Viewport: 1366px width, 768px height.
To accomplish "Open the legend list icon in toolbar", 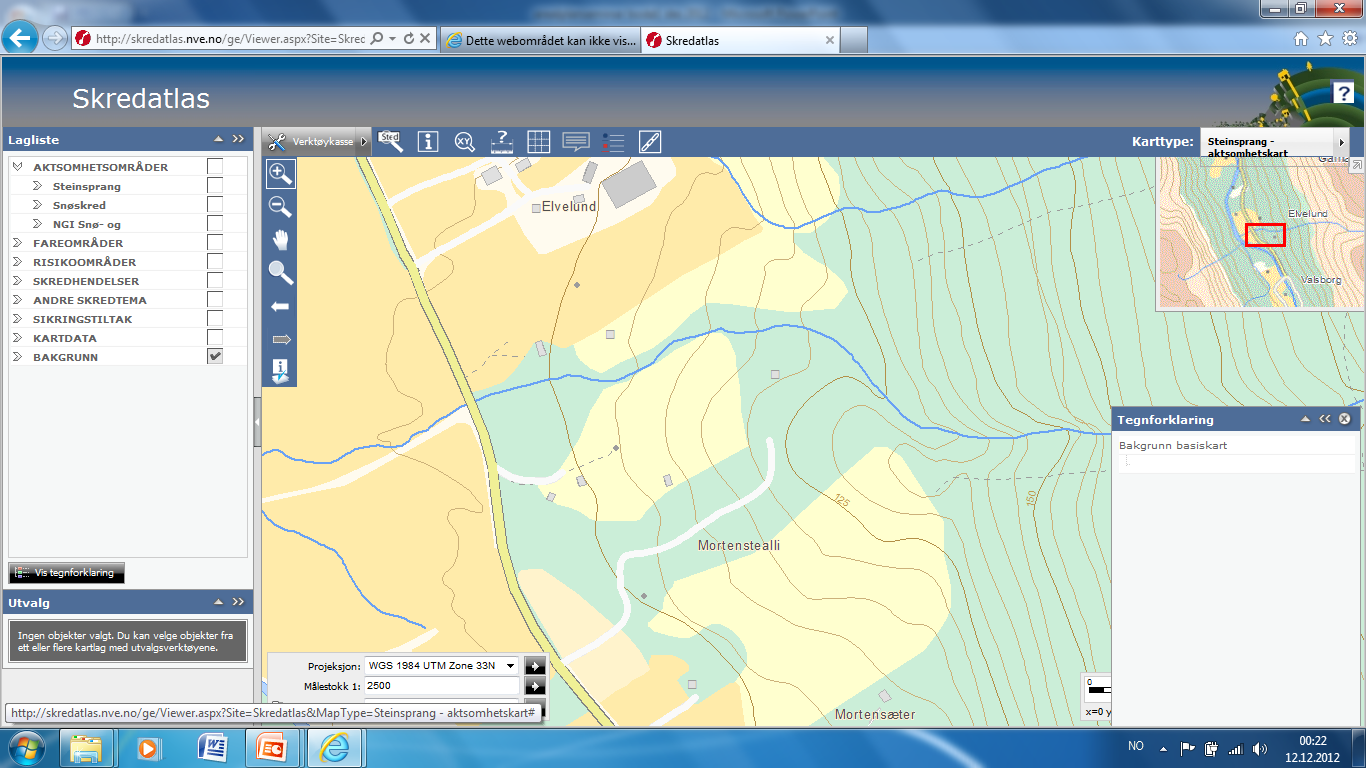I will (613, 142).
